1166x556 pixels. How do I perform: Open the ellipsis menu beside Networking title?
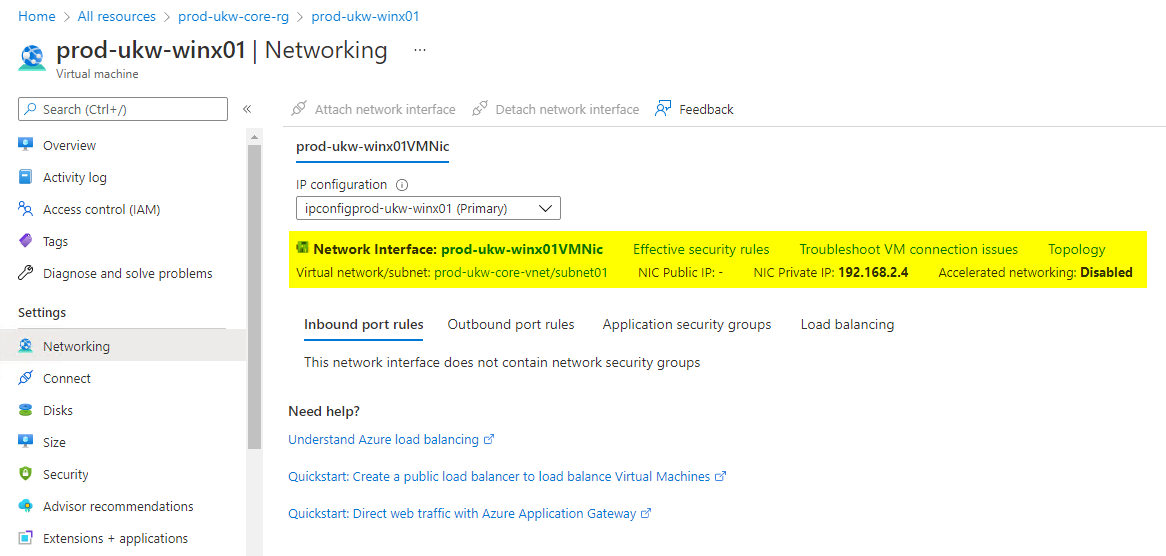tap(420, 50)
